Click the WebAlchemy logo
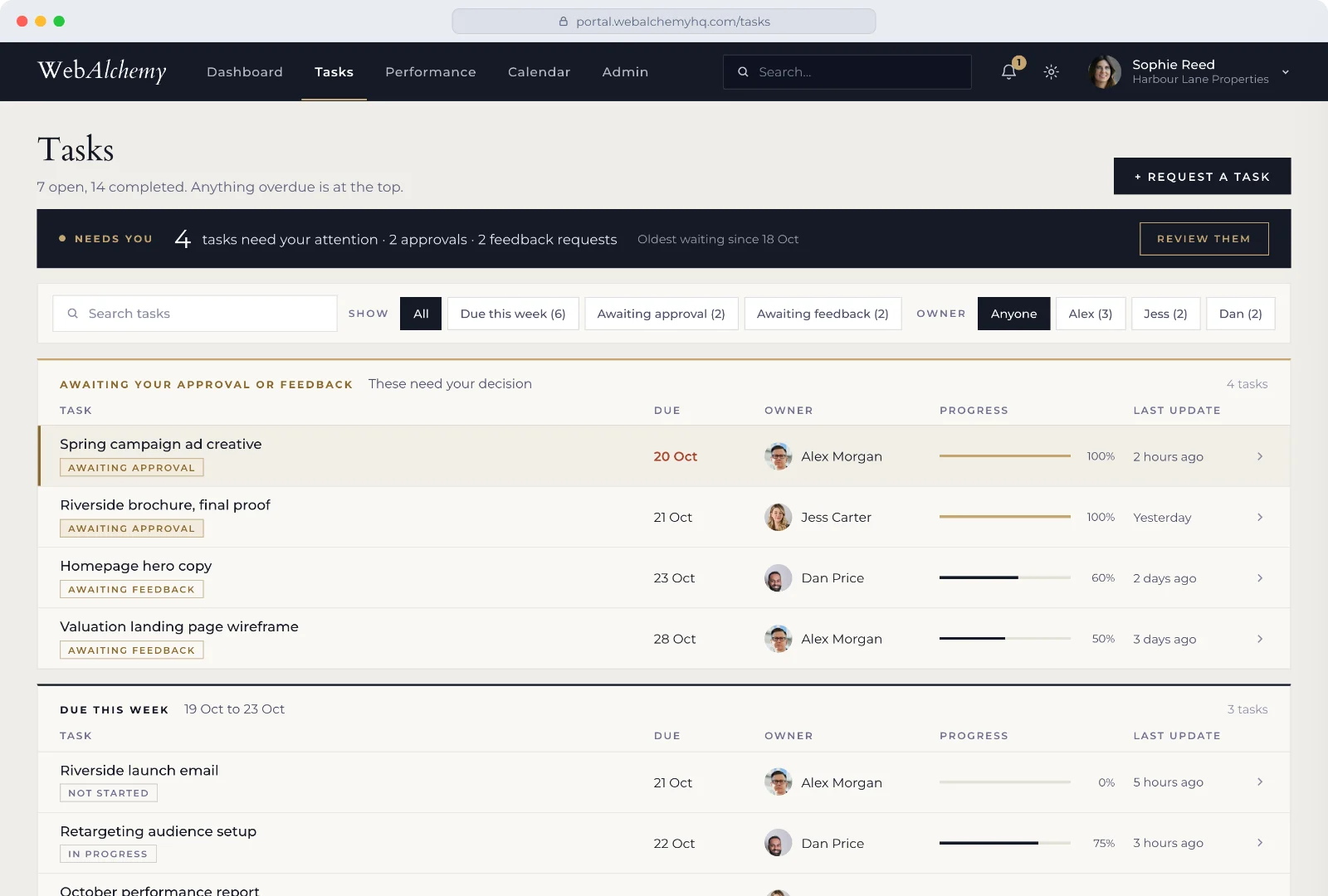 (102, 71)
